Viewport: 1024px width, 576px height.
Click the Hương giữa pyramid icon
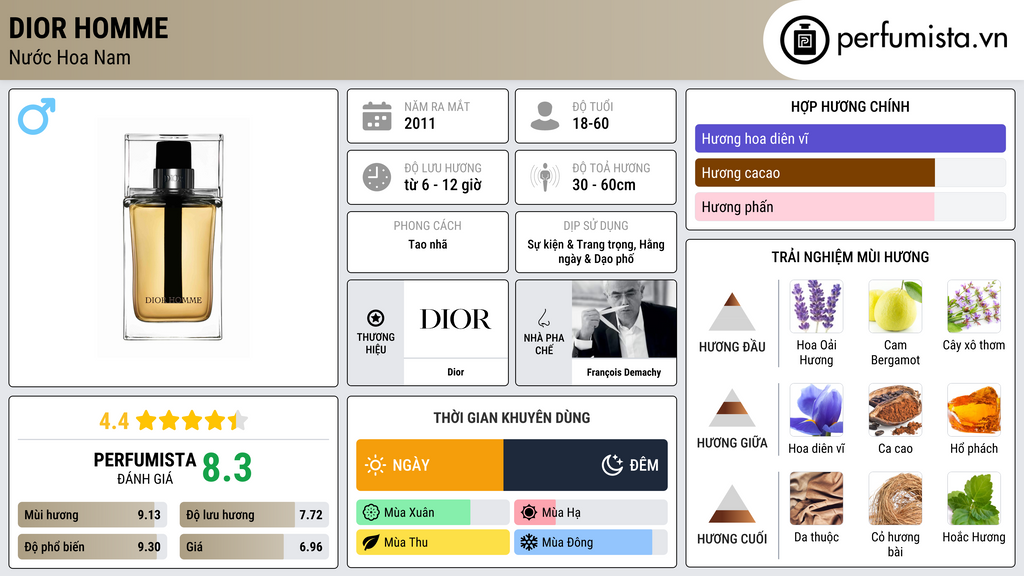(732, 408)
